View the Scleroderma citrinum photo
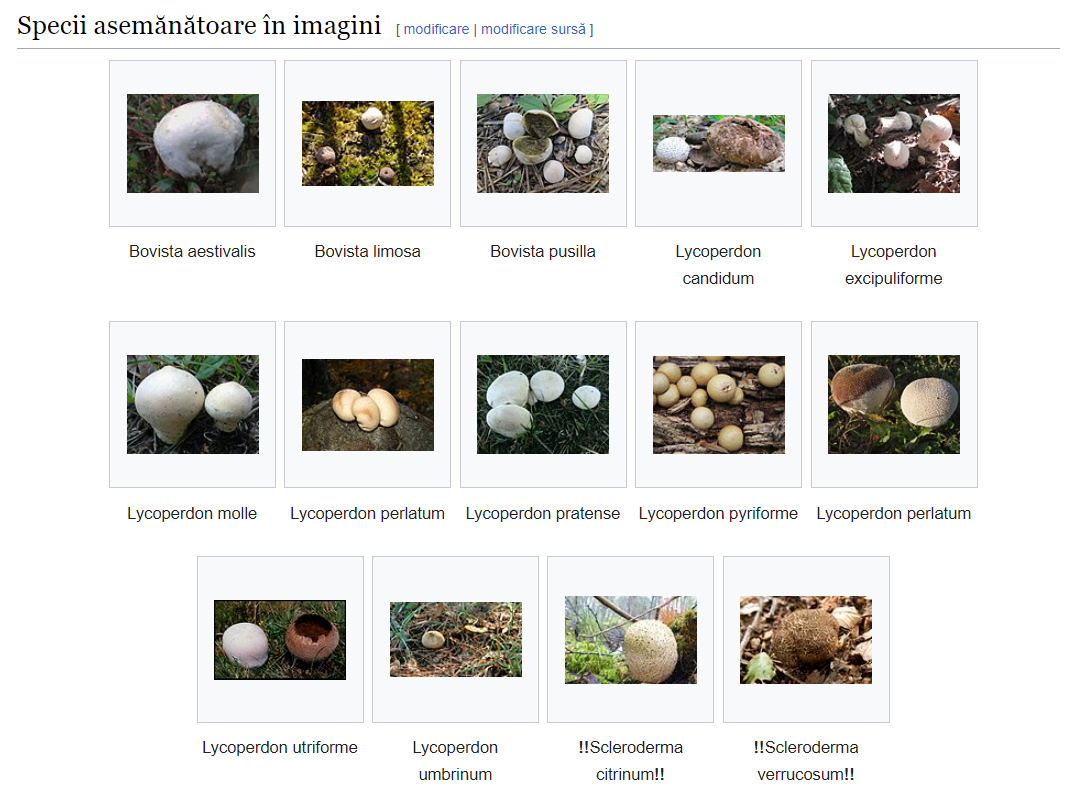Screen dimensions: 1075x801 [630, 639]
